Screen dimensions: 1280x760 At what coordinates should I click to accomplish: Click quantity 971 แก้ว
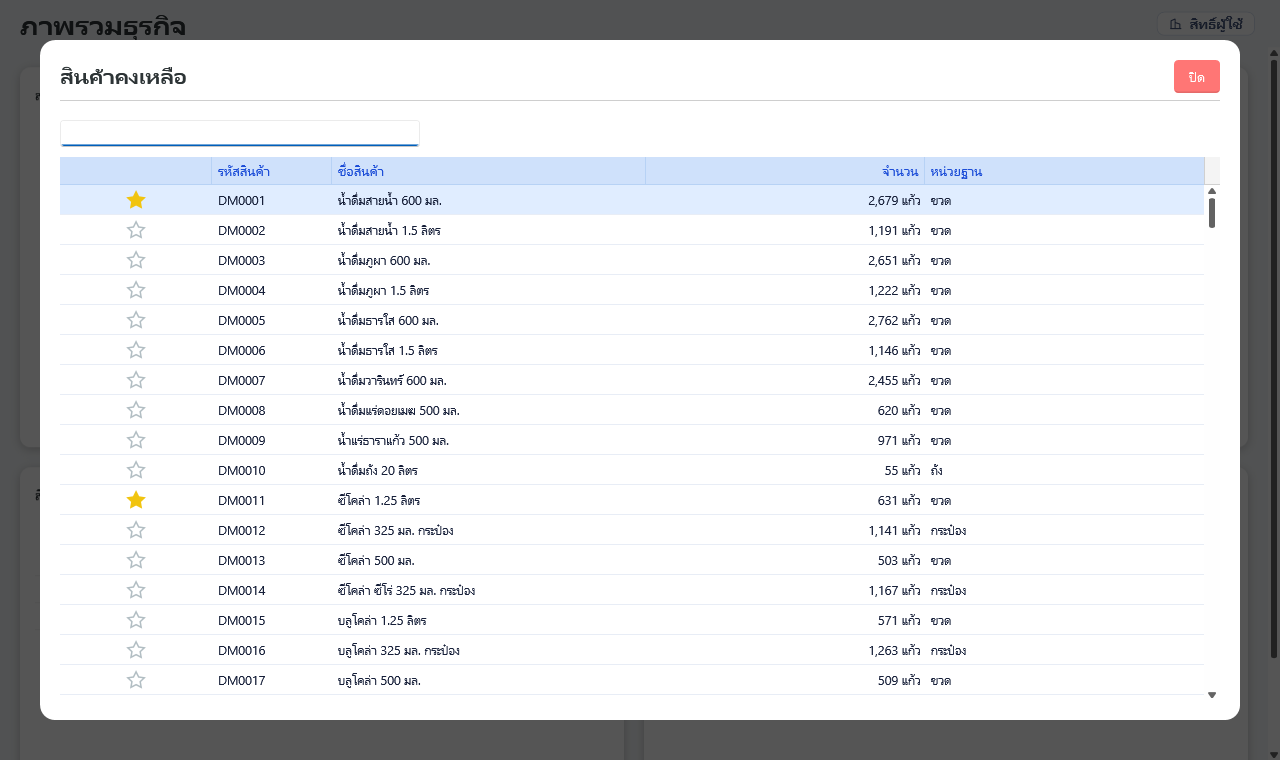click(x=899, y=440)
